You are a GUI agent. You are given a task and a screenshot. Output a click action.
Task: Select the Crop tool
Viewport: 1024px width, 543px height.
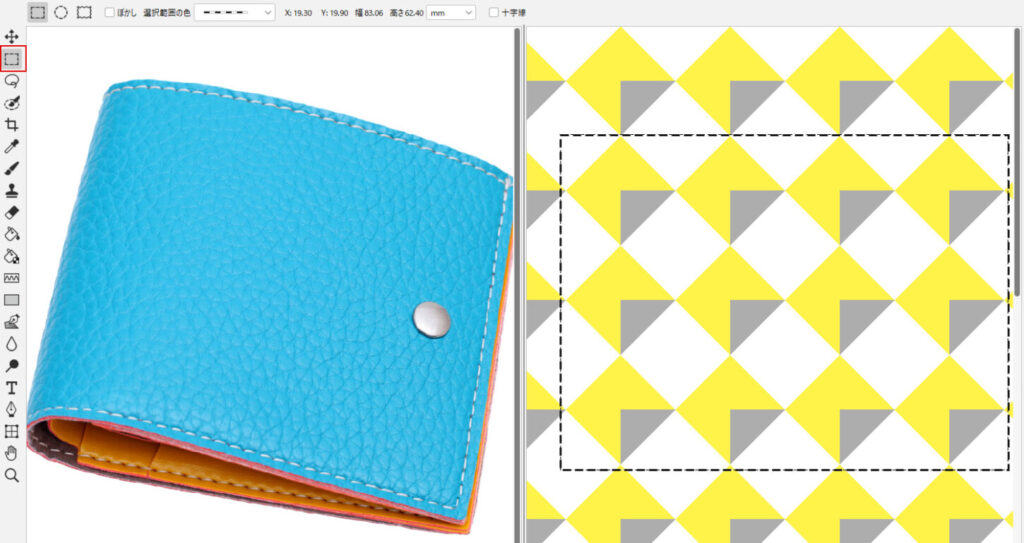[x=12, y=125]
